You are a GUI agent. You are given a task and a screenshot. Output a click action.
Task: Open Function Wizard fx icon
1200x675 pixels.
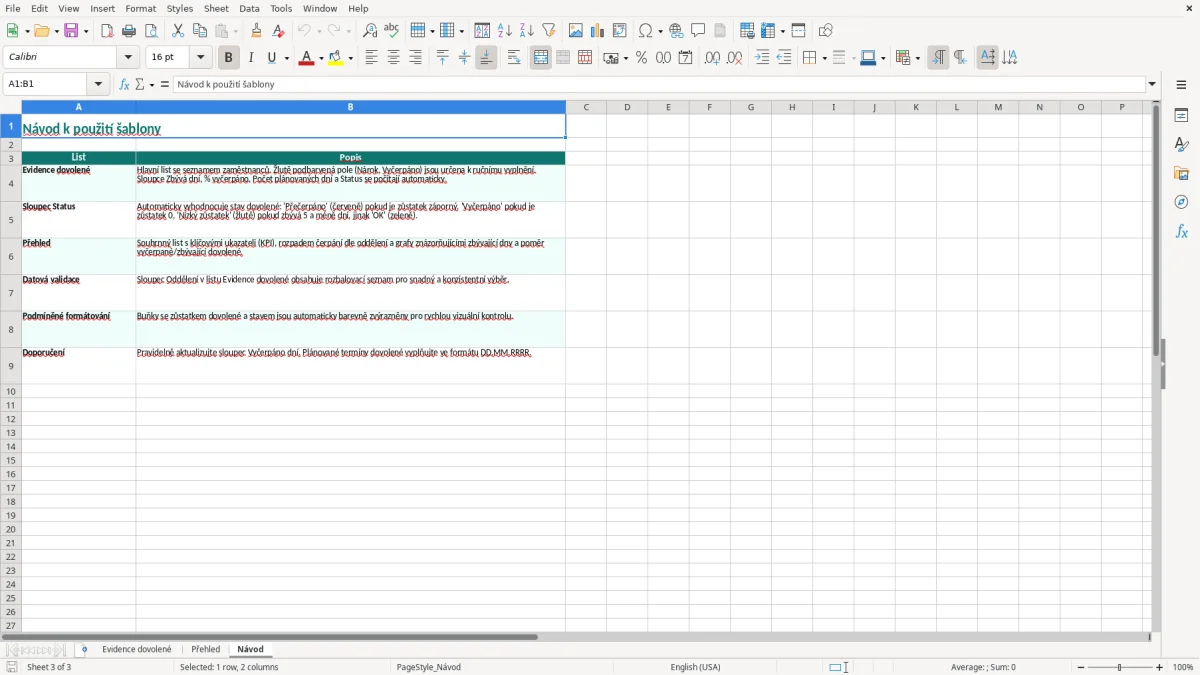pyautogui.click(x=124, y=85)
